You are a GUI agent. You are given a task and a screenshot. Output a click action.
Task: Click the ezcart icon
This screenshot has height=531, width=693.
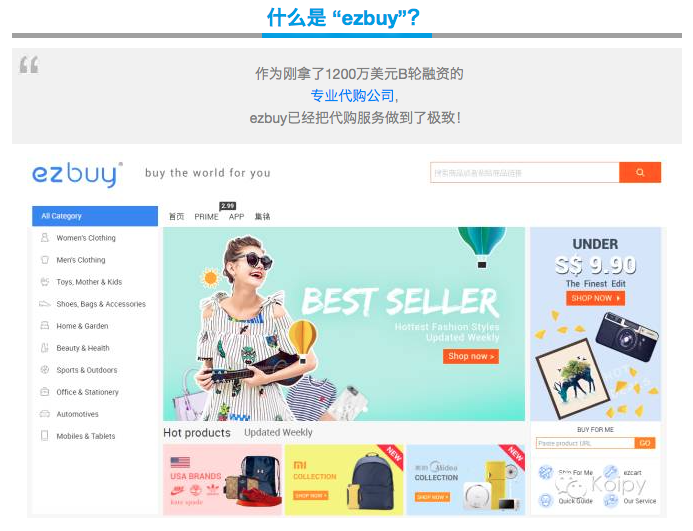pos(611,472)
